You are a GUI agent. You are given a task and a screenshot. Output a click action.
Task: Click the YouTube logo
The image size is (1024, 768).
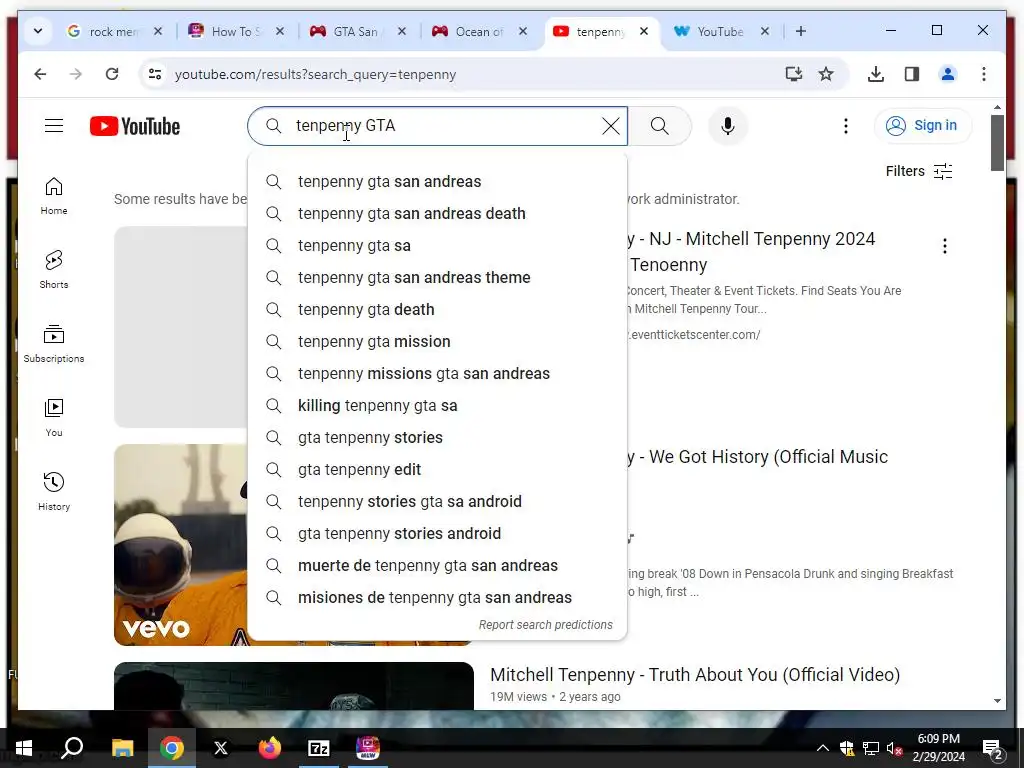click(x=135, y=126)
